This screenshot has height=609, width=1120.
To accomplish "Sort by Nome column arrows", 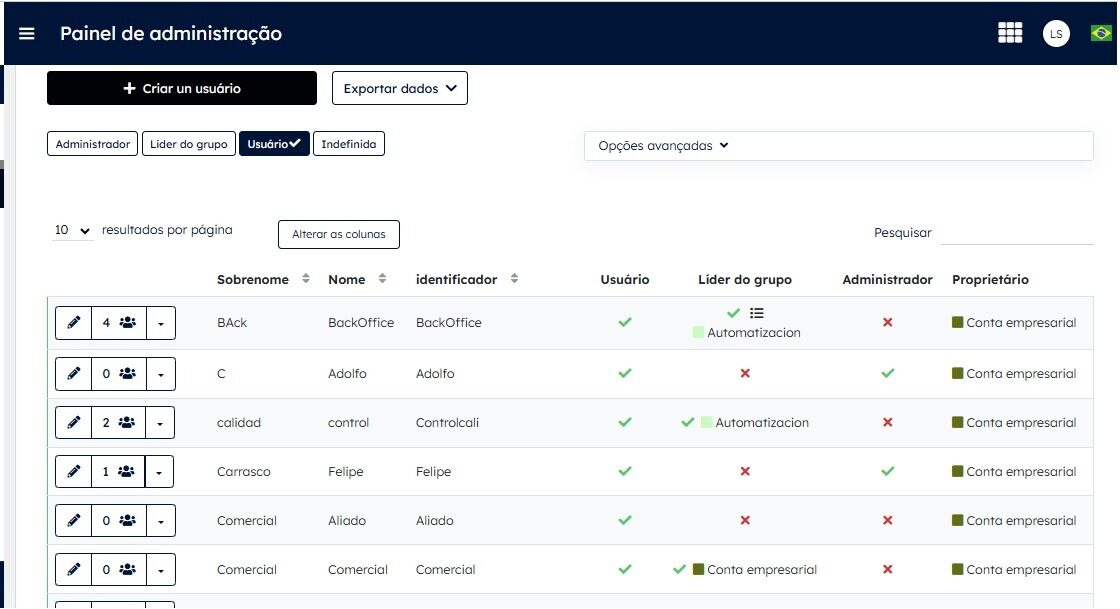I will click(382, 278).
